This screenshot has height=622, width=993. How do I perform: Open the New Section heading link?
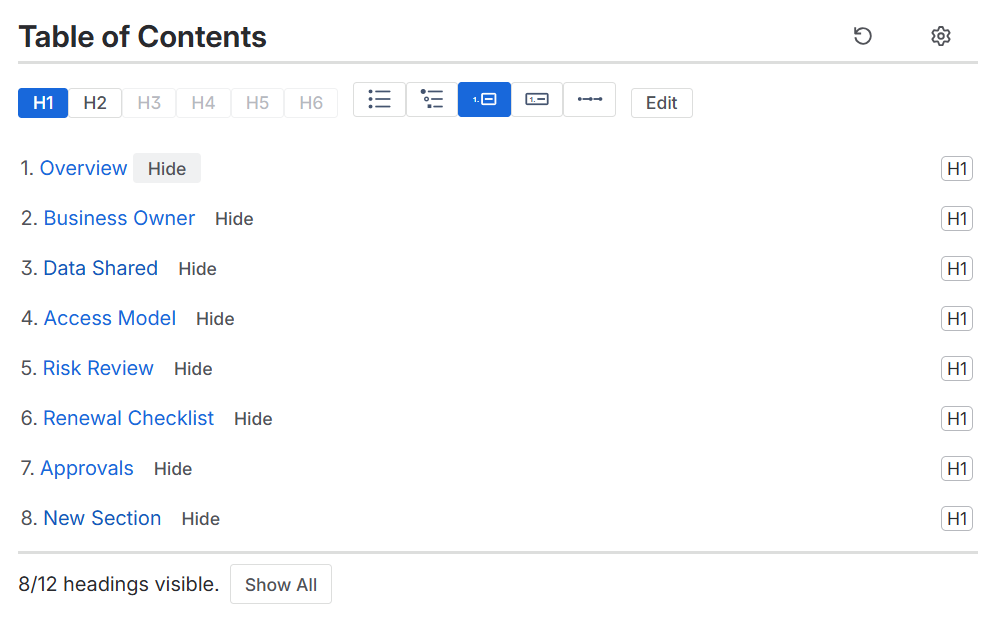[x=102, y=518]
